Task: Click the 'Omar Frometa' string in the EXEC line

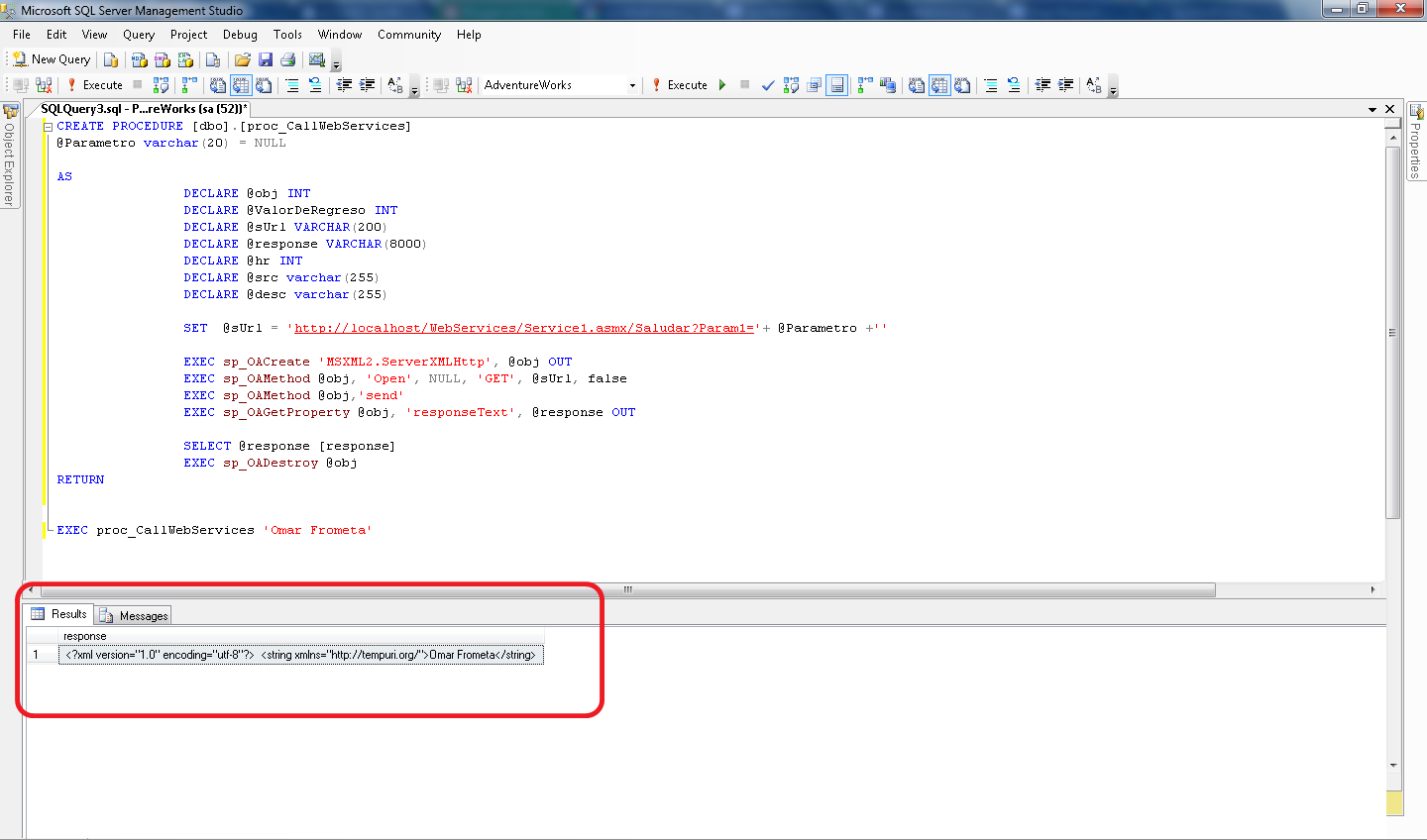Action: (318, 530)
